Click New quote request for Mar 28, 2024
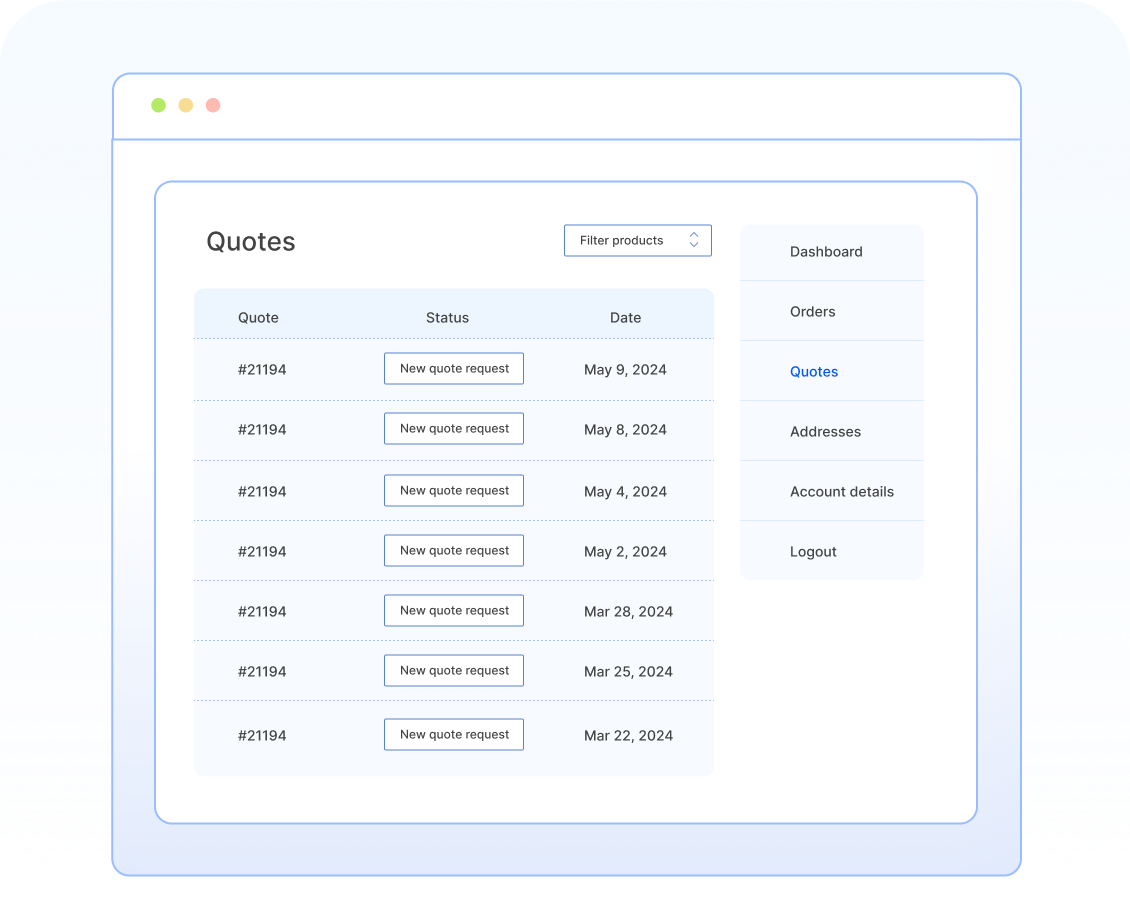The image size is (1130, 905). click(453, 610)
